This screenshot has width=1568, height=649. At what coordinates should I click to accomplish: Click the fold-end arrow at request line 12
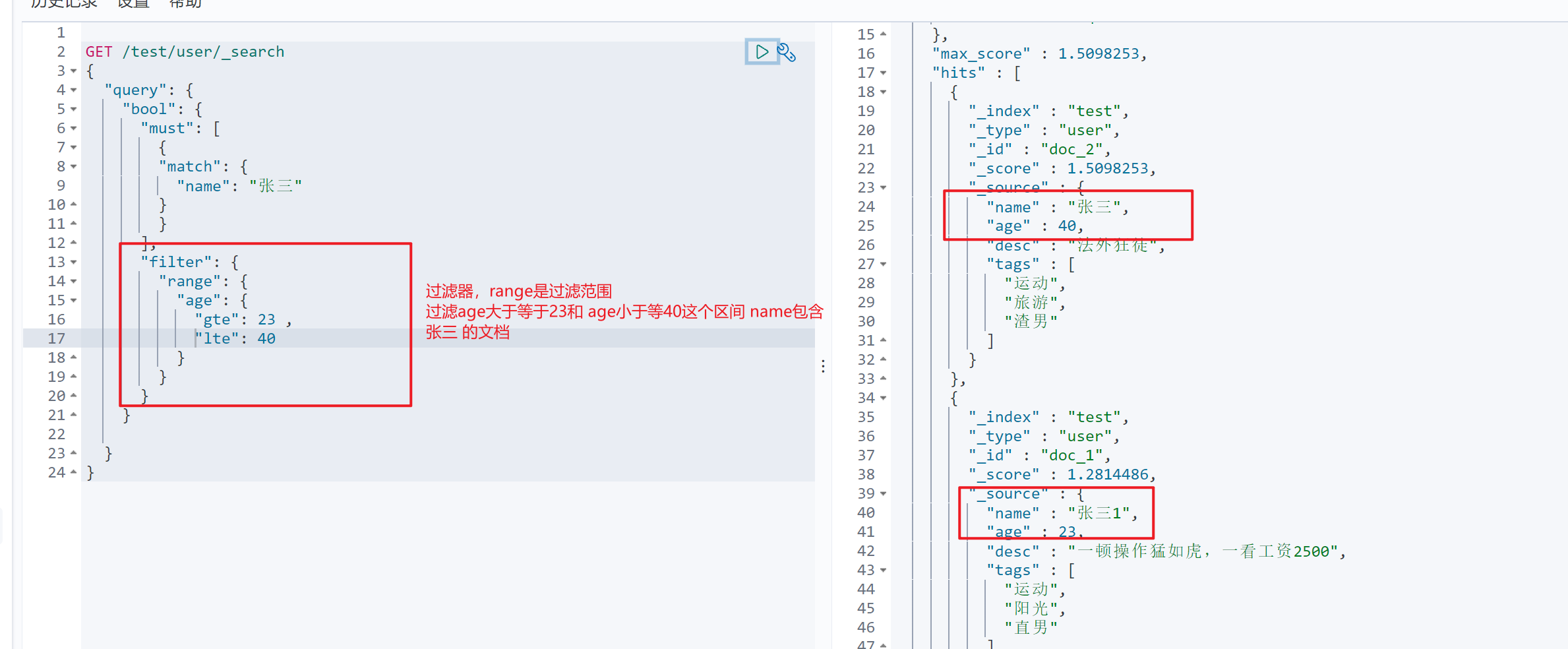pyautogui.click(x=74, y=243)
